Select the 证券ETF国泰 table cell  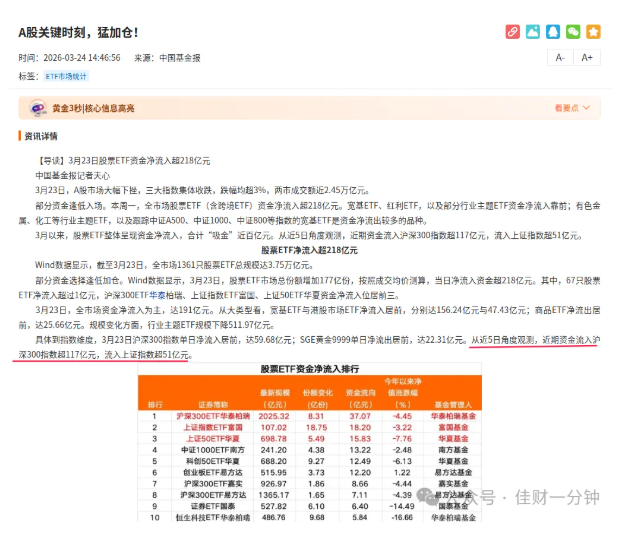point(213,506)
